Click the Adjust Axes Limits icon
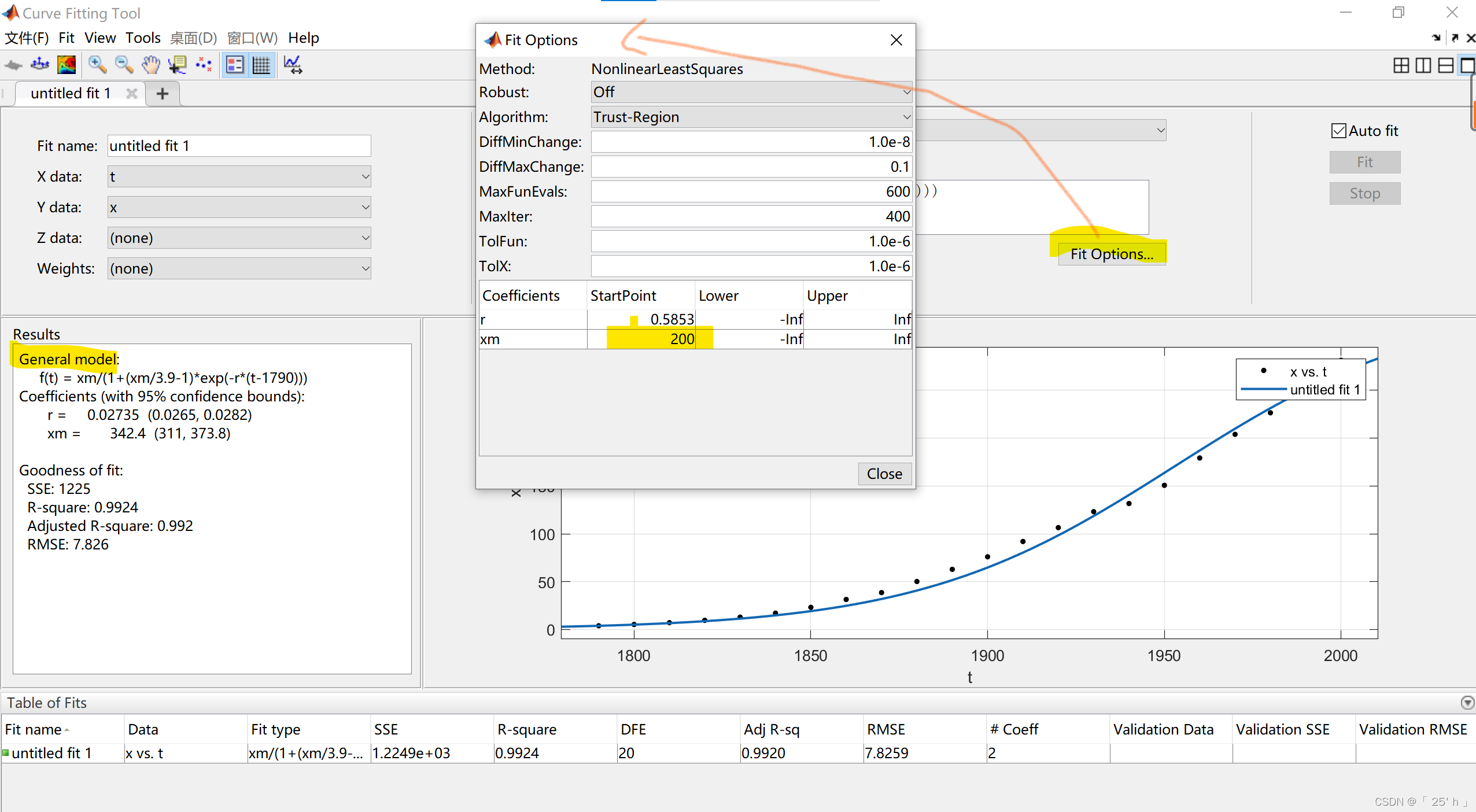This screenshot has height=812, width=1476. [293, 65]
